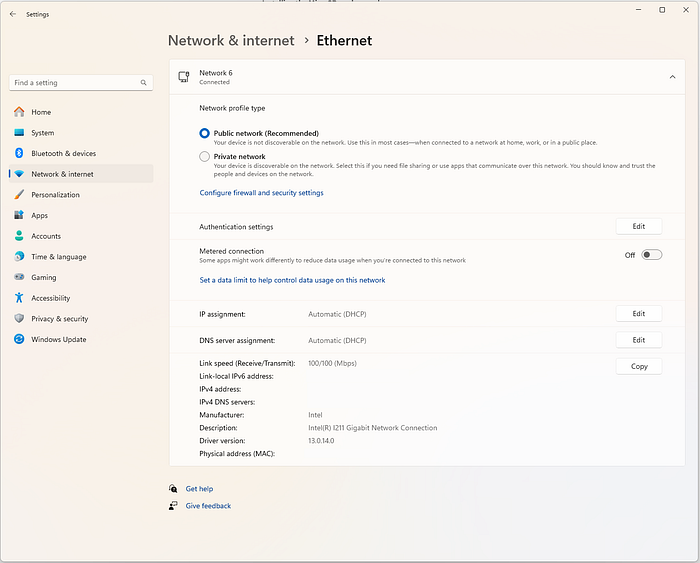Click the back arrow in Settings

pos(12,14)
